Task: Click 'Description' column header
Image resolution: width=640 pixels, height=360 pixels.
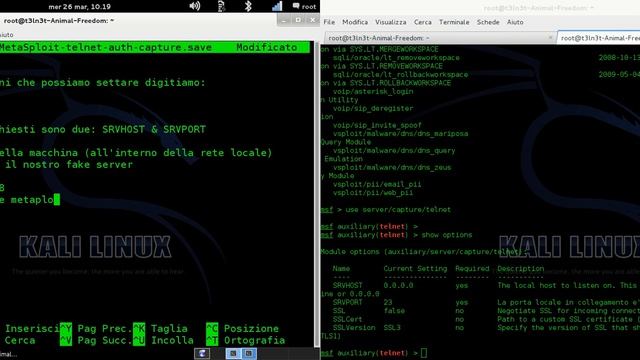Action: point(520,269)
